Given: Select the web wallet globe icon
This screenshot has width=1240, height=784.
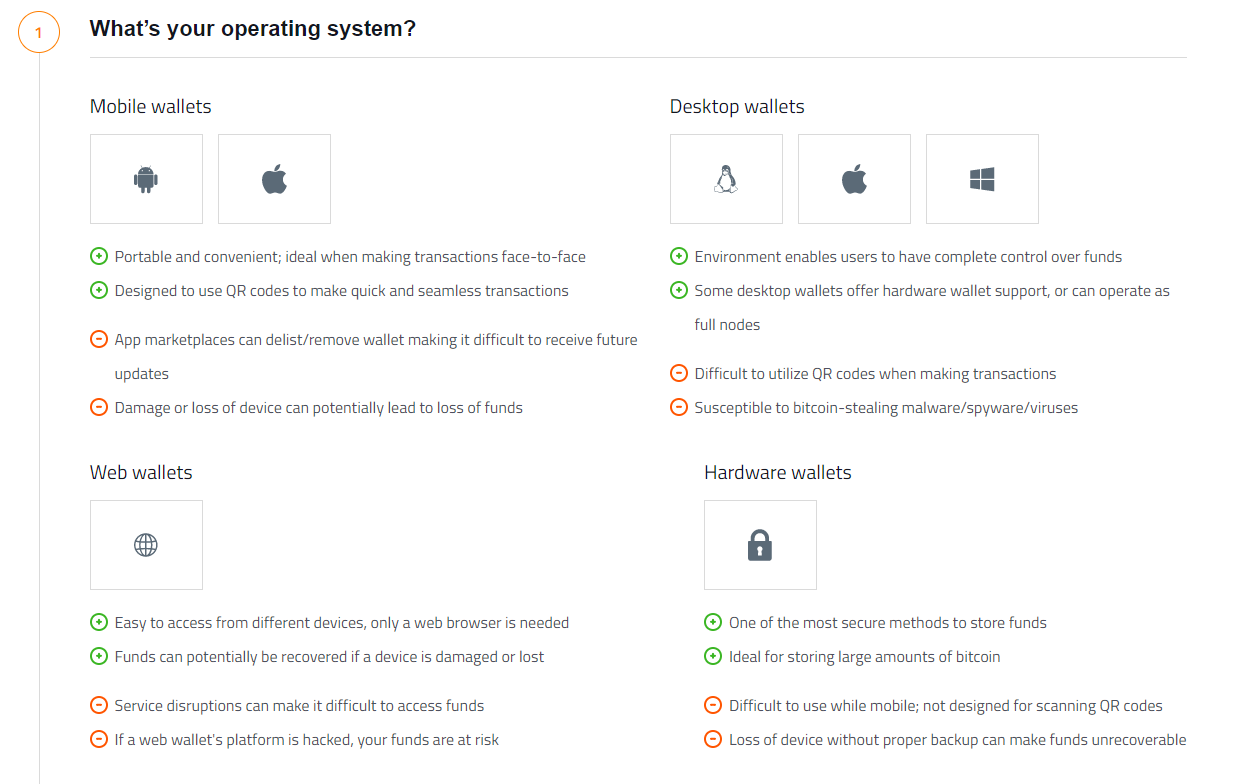Looking at the screenshot, I should coord(146,545).
